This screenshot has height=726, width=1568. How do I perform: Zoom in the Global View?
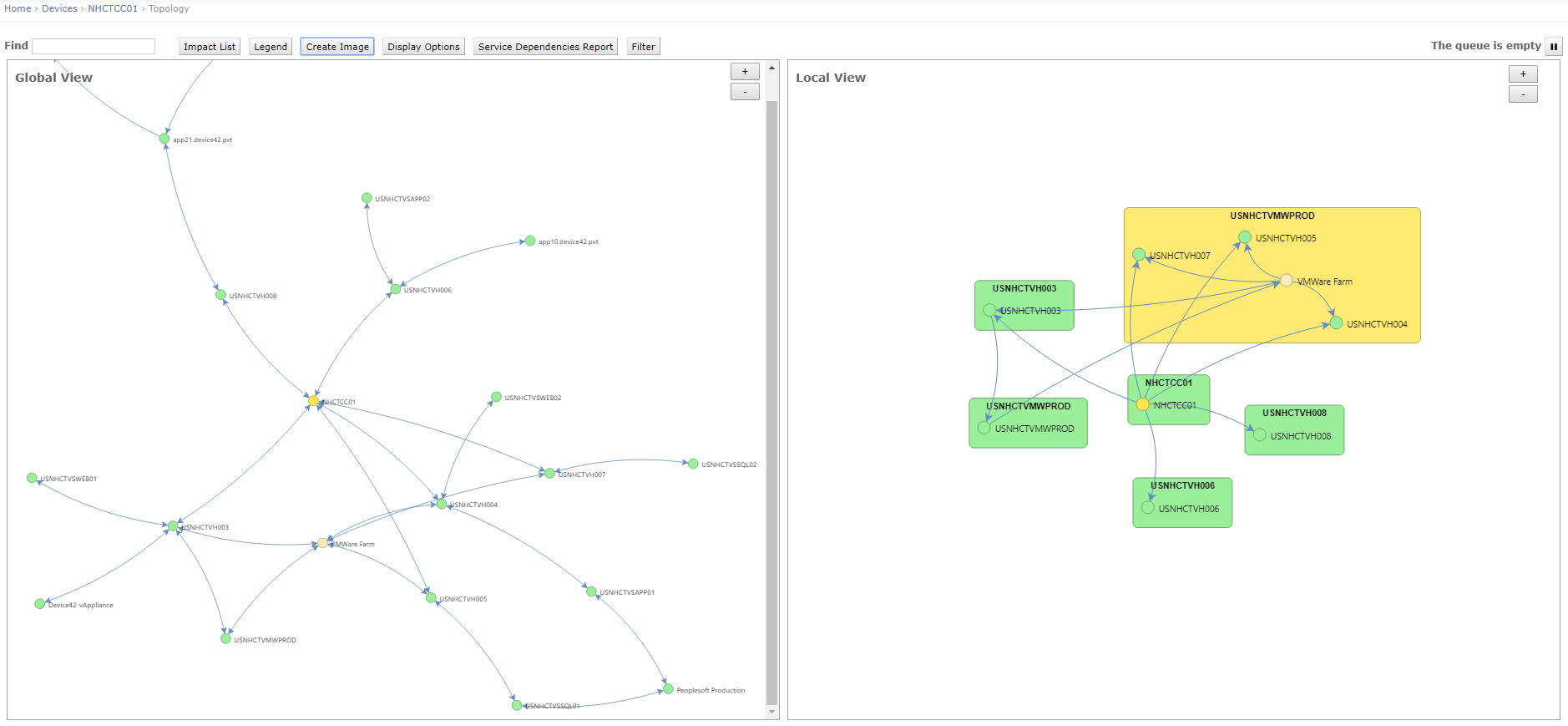(x=745, y=72)
